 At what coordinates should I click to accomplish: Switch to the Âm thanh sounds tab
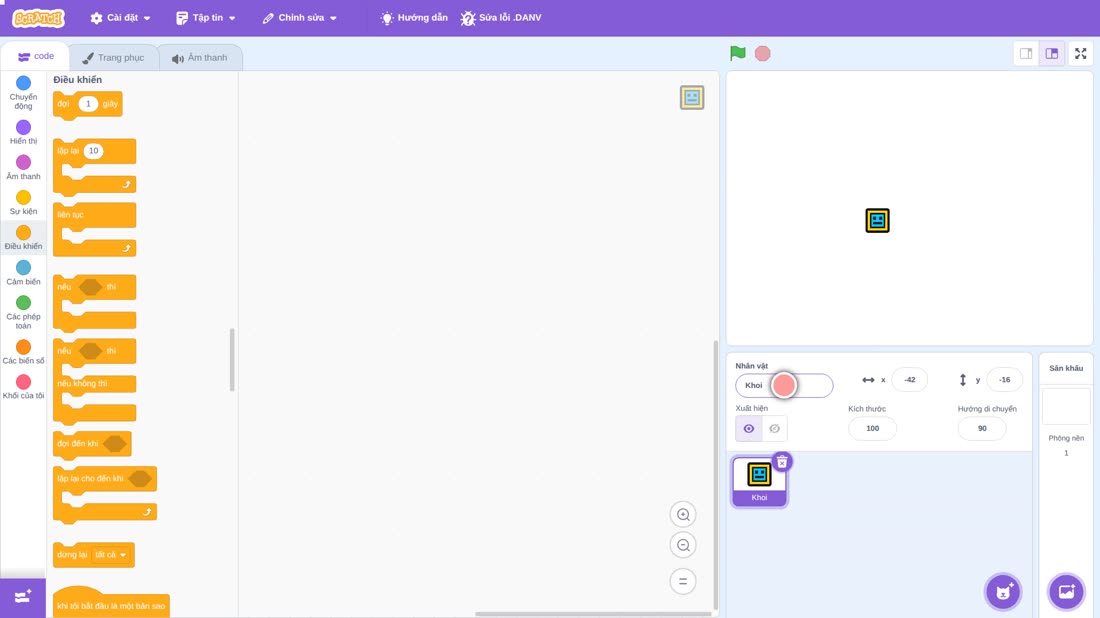point(200,58)
